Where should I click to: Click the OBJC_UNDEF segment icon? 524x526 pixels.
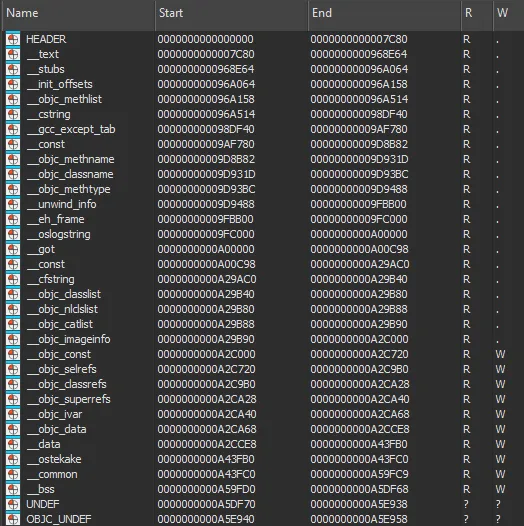(x=13, y=519)
